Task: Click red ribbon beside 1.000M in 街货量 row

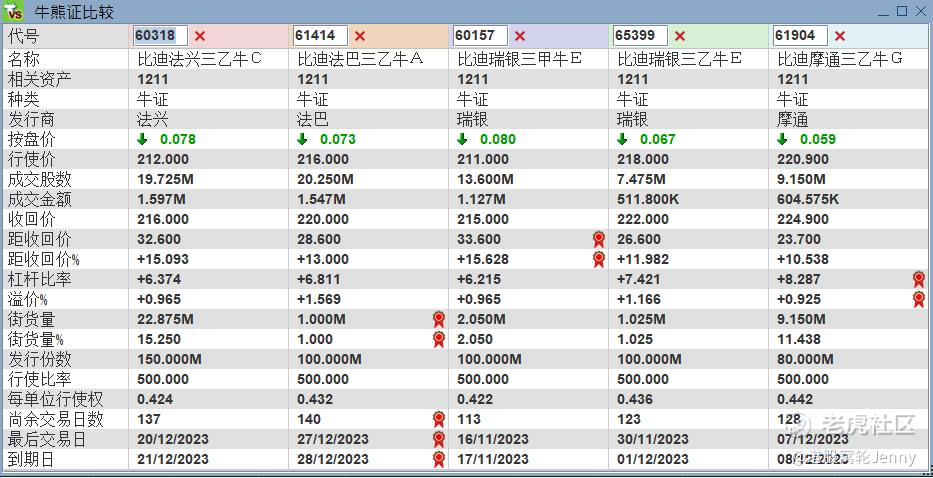Action: 439,320
